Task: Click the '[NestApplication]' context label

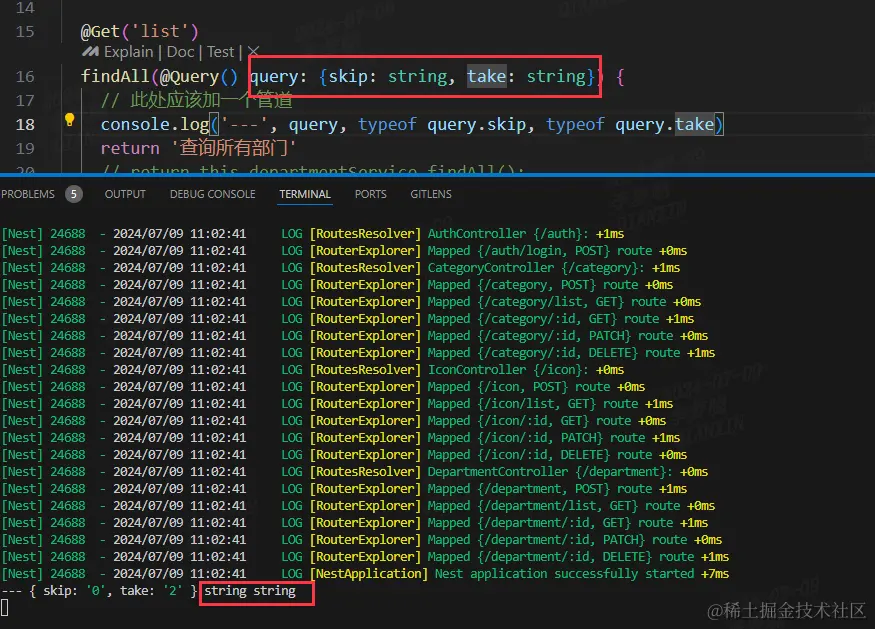Action: click(369, 574)
